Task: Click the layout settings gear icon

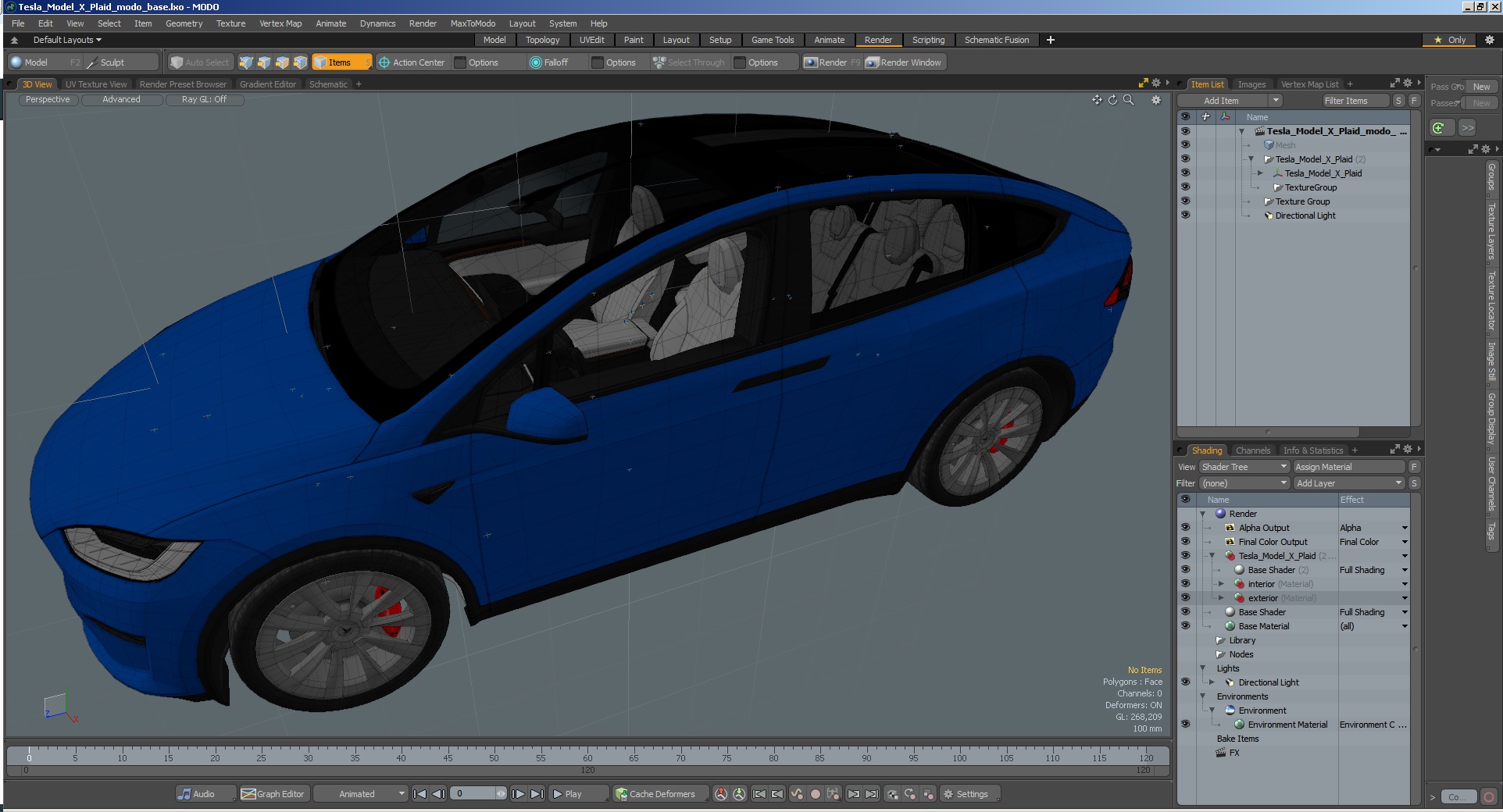Action: click(x=1489, y=40)
